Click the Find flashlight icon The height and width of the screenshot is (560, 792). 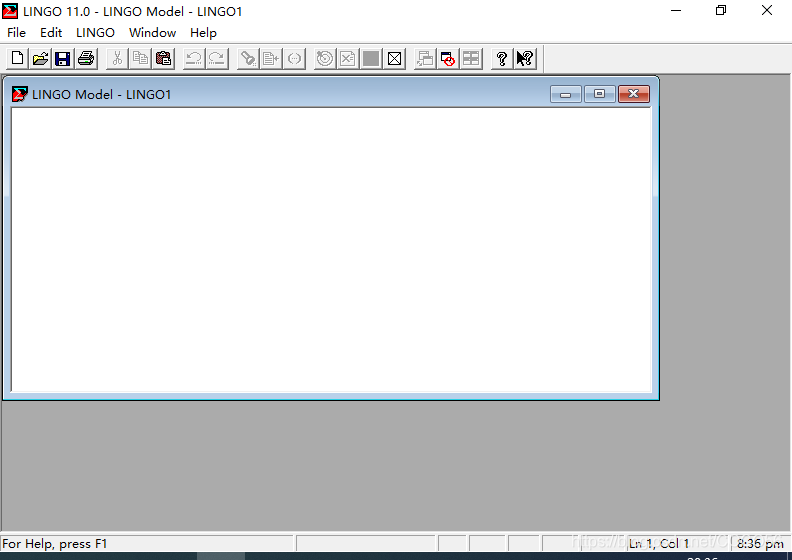point(248,59)
